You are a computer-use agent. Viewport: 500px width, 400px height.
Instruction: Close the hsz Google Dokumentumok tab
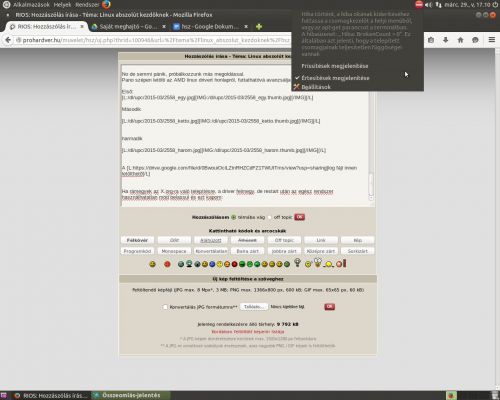(x=246, y=26)
